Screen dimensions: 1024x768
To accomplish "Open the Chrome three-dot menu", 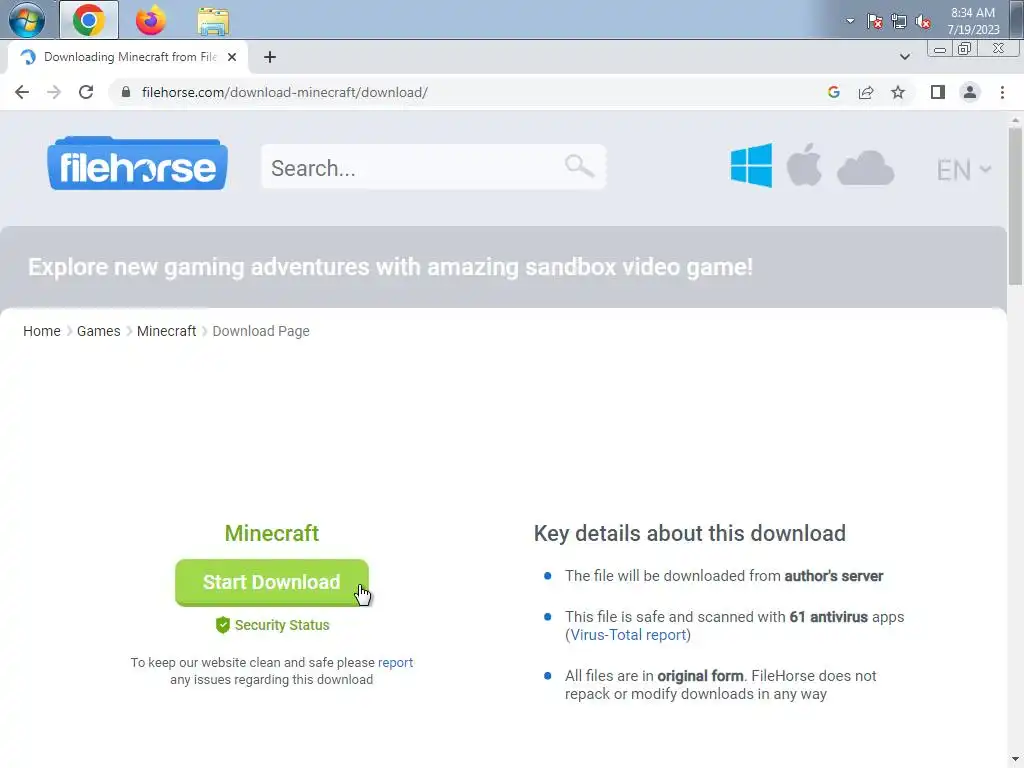I will coord(1002,92).
